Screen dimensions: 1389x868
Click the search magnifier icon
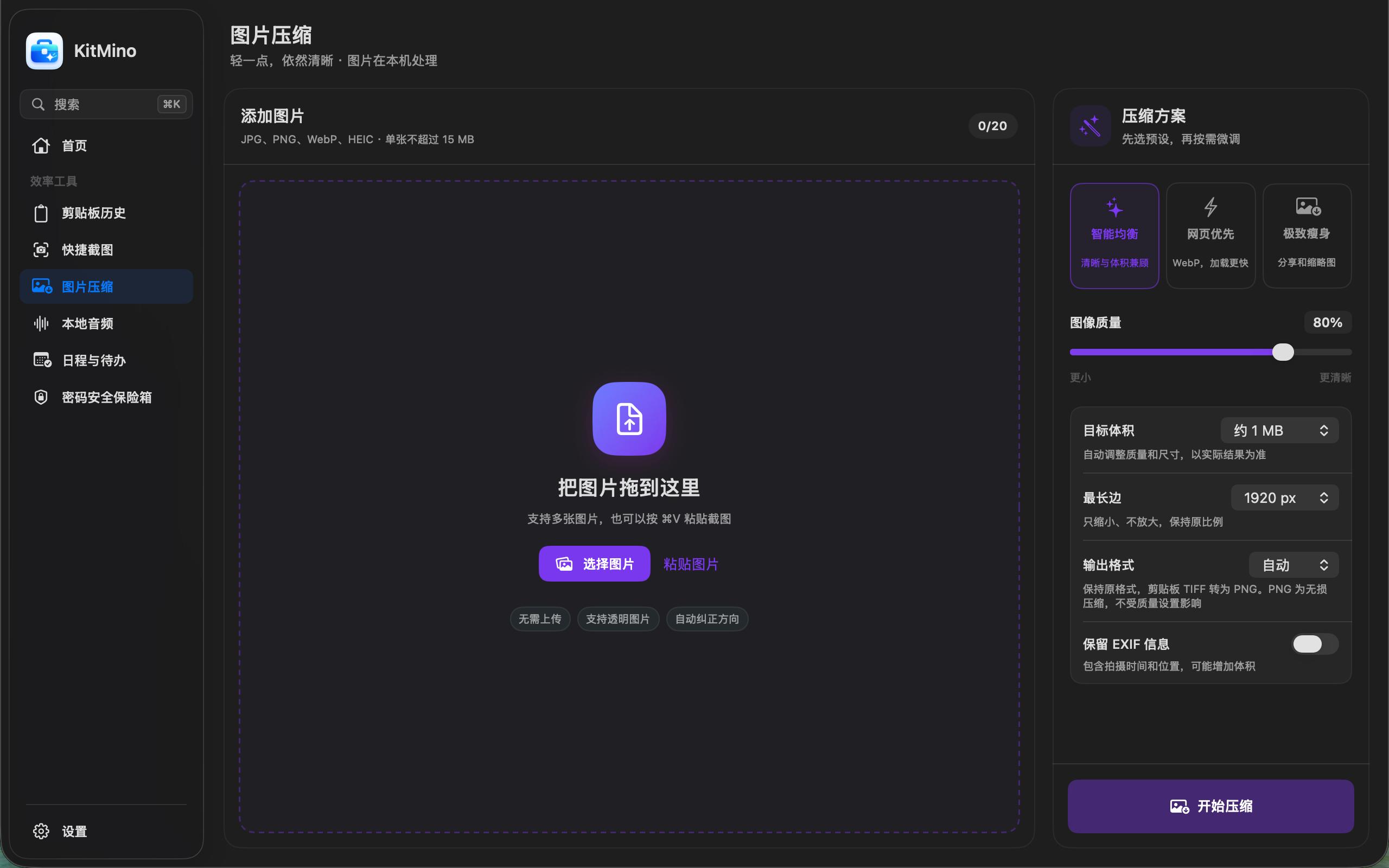point(38,104)
